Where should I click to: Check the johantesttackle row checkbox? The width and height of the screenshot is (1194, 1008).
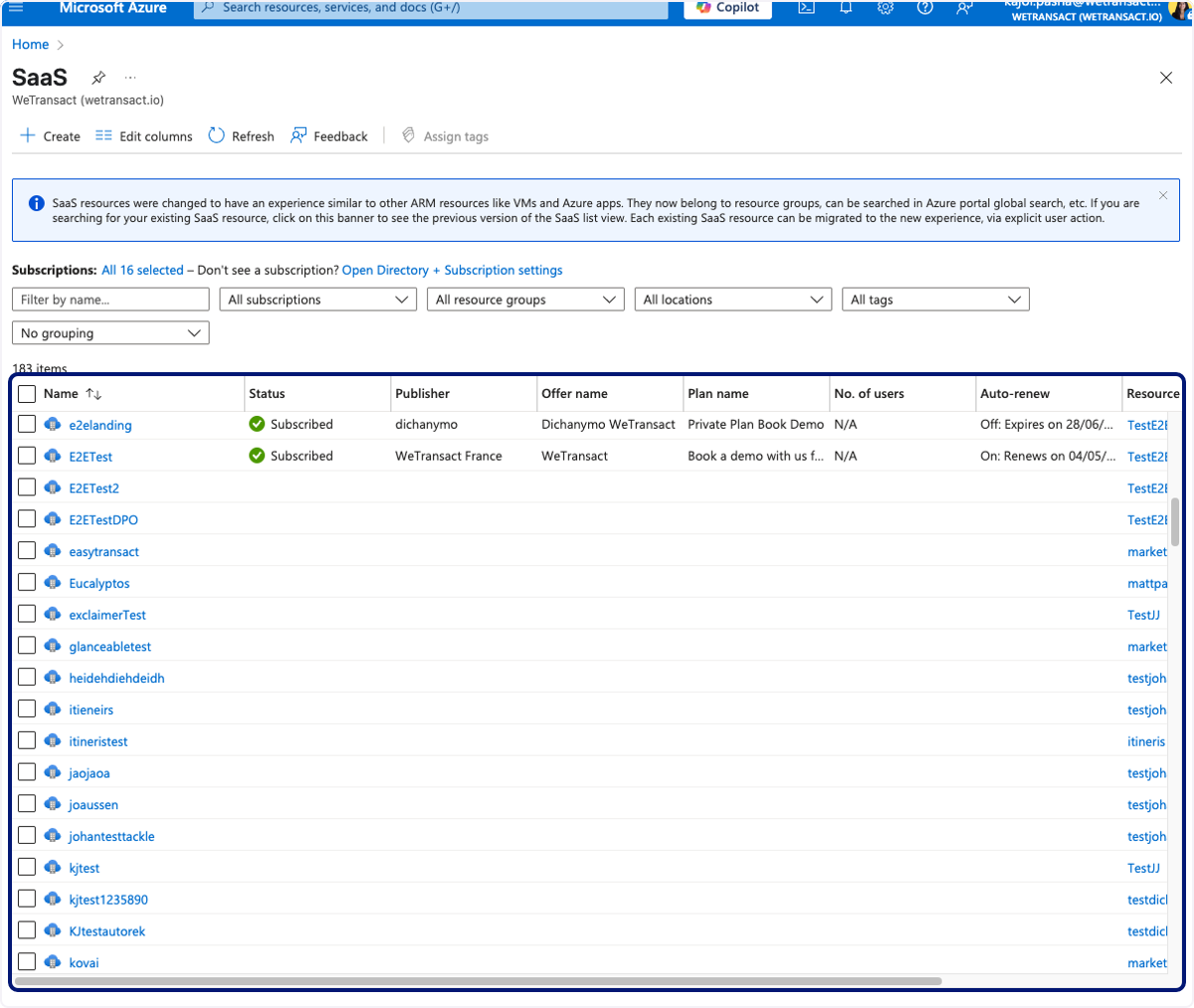tap(27, 835)
